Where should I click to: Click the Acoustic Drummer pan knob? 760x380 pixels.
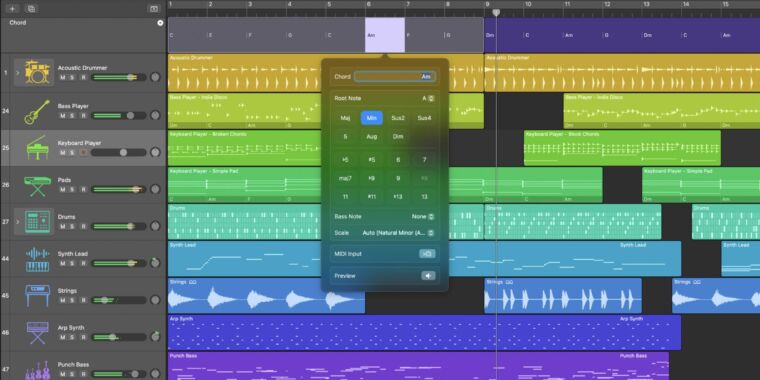(155, 77)
